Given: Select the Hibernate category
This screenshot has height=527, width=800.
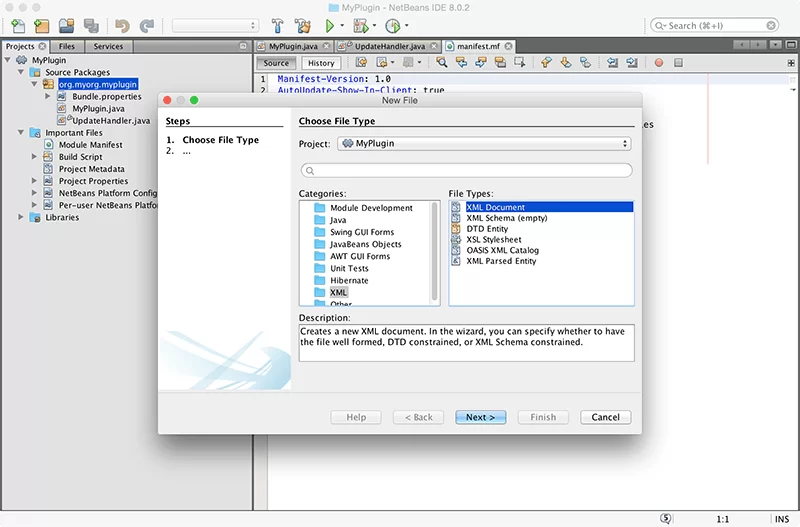Looking at the screenshot, I should (349, 281).
